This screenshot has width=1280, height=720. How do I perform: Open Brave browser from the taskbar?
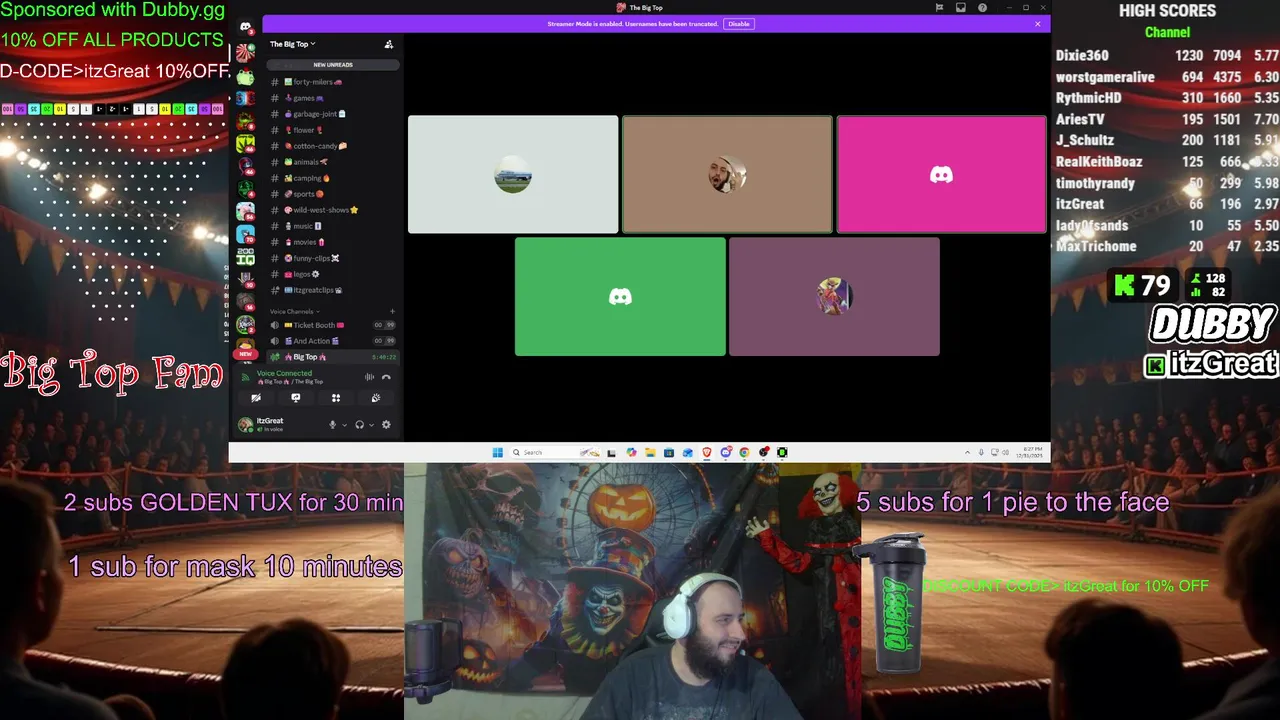[x=707, y=452]
